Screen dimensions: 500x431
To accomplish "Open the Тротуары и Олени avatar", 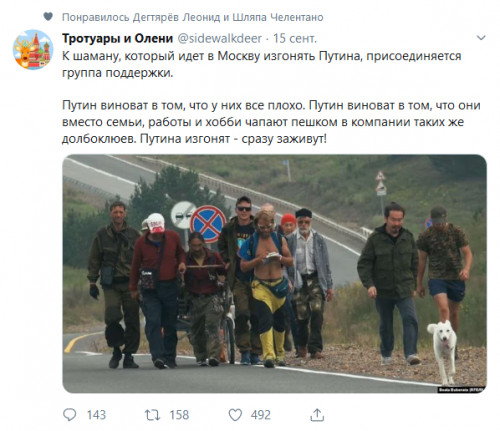I will point(33,49).
